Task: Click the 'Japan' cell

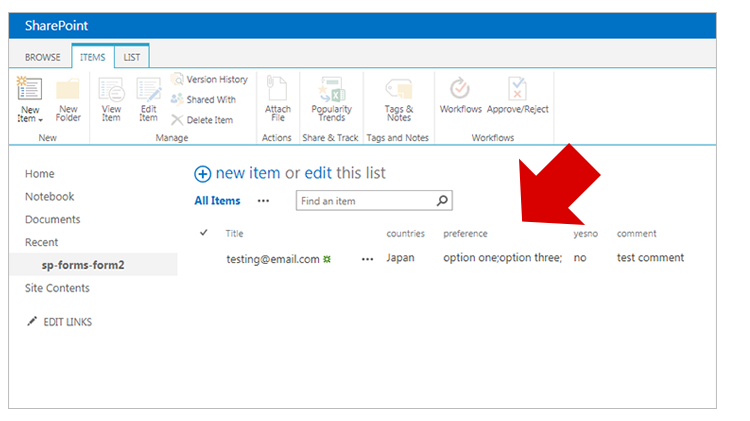Action: coord(400,258)
